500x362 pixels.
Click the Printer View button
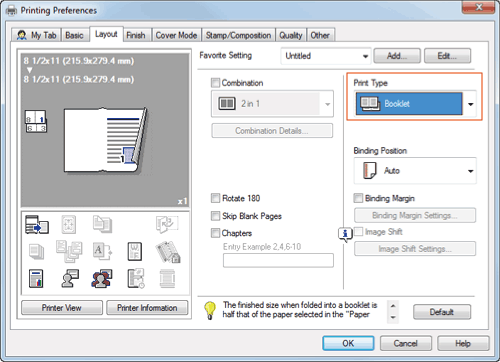(x=62, y=308)
